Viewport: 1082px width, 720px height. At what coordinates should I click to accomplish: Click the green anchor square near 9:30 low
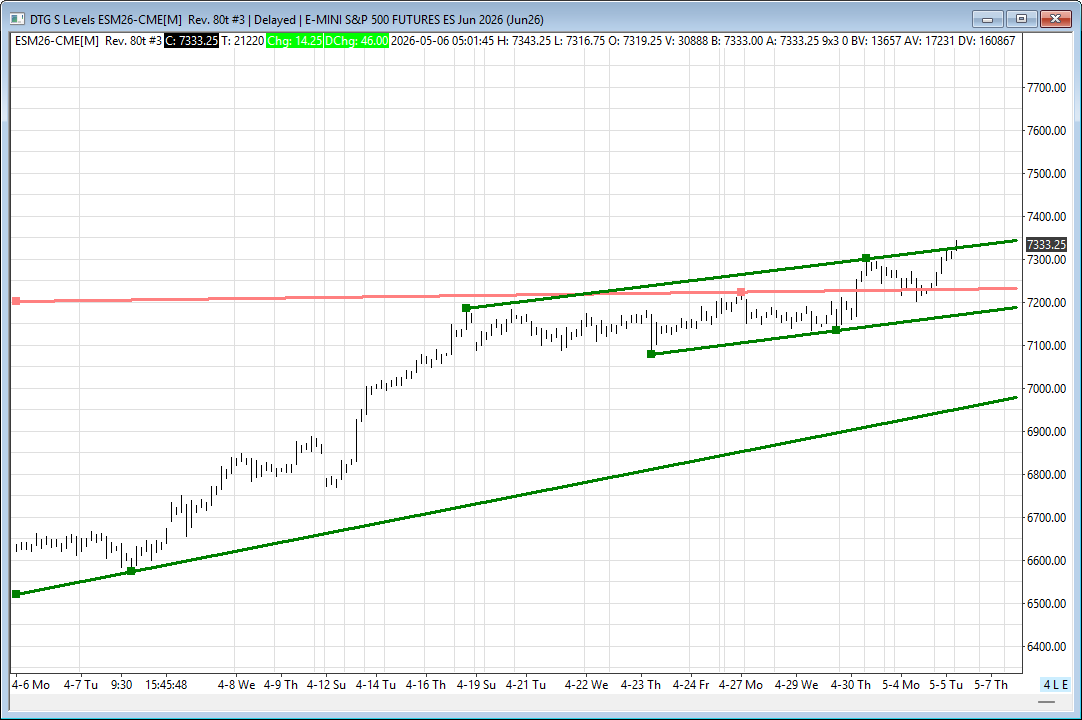tap(131, 571)
